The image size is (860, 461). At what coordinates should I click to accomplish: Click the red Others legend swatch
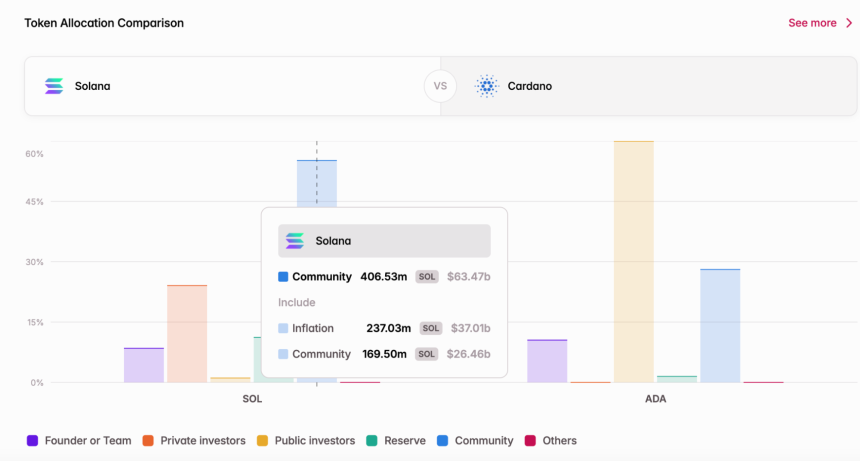[x=530, y=441]
